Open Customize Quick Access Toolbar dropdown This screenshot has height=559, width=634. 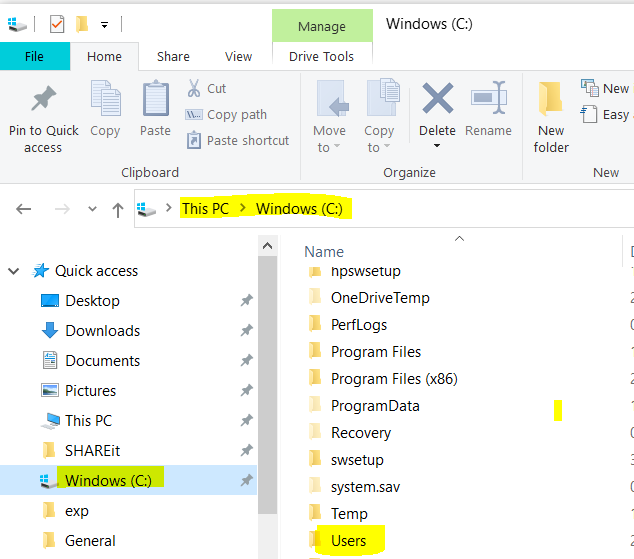coord(104,25)
